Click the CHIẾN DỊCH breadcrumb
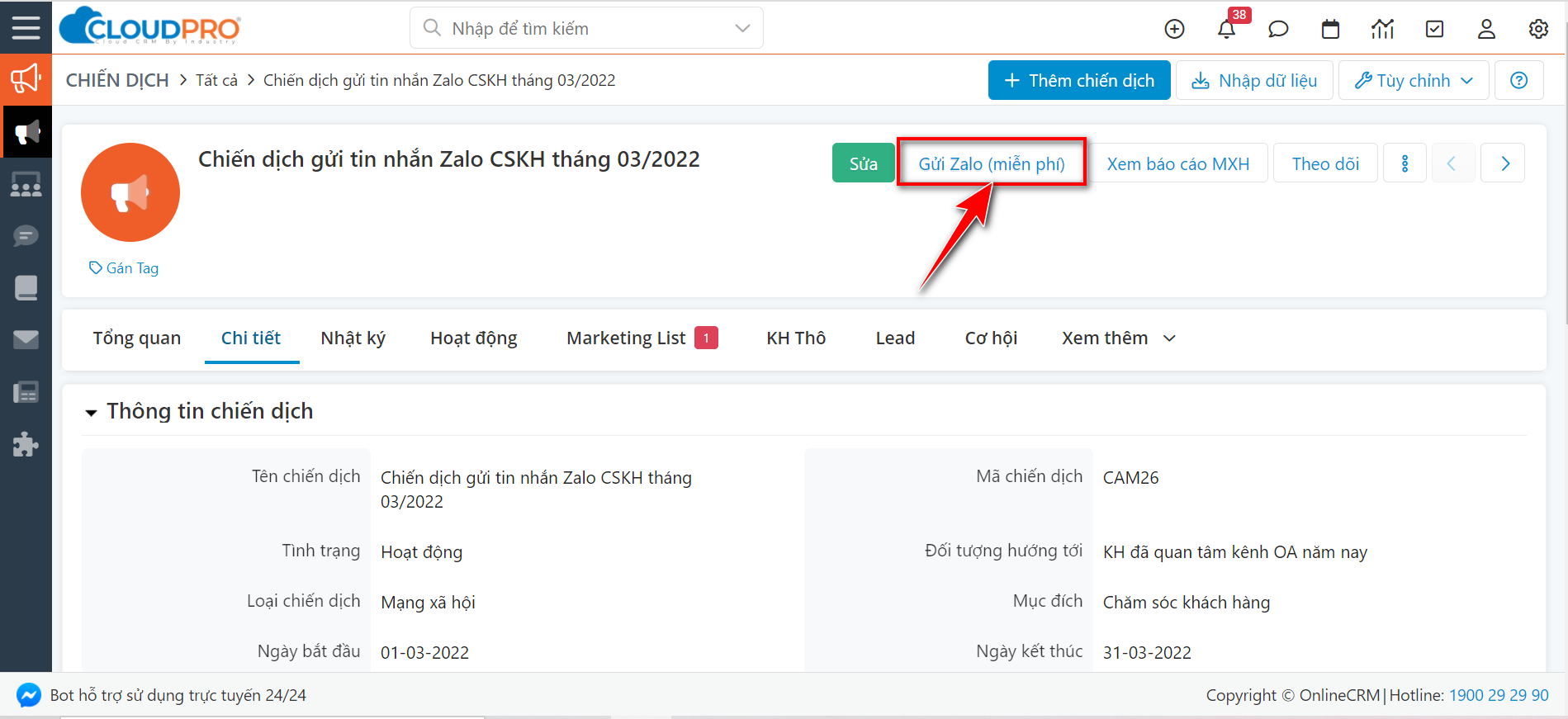Viewport: 1568px width, 719px height. tap(117, 80)
